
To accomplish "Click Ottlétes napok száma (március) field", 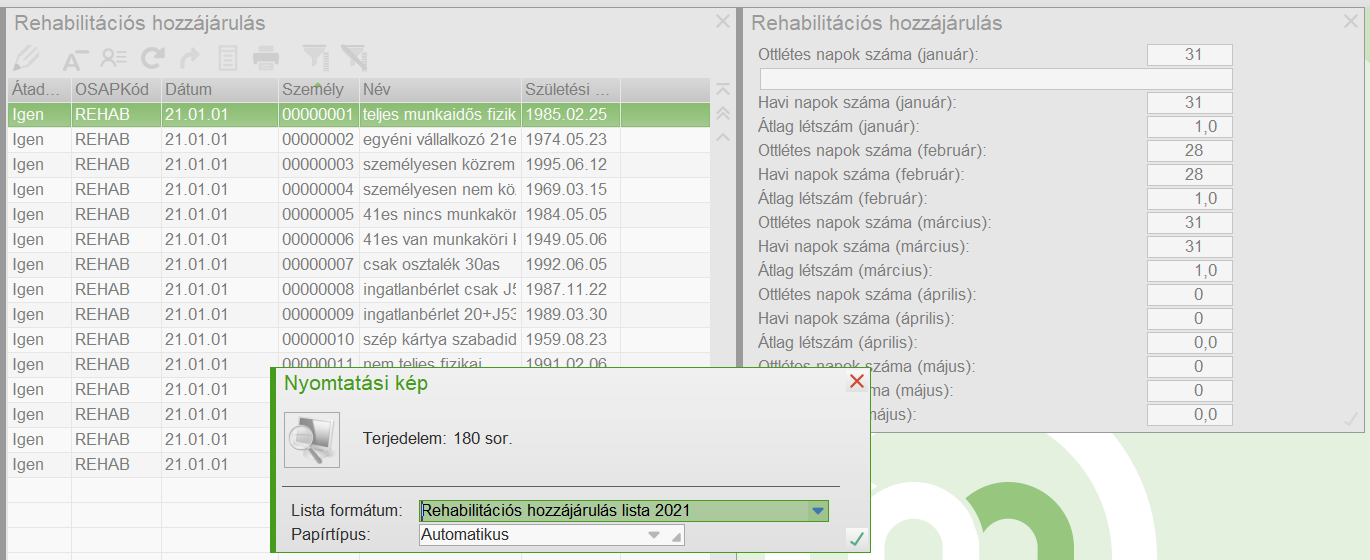I will (x=1190, y=223).
